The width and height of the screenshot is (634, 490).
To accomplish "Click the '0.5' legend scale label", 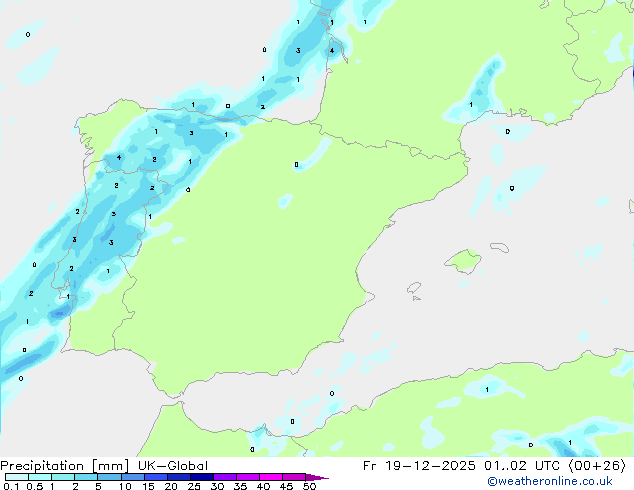I will 35,486.
